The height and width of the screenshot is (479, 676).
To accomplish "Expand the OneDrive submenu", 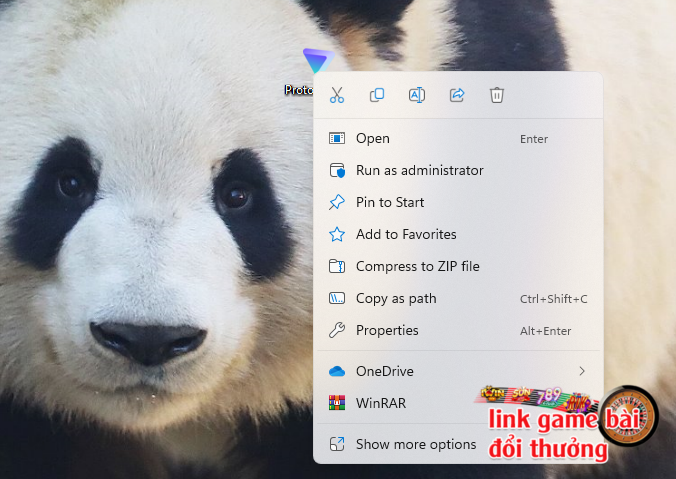I will 458,371.
